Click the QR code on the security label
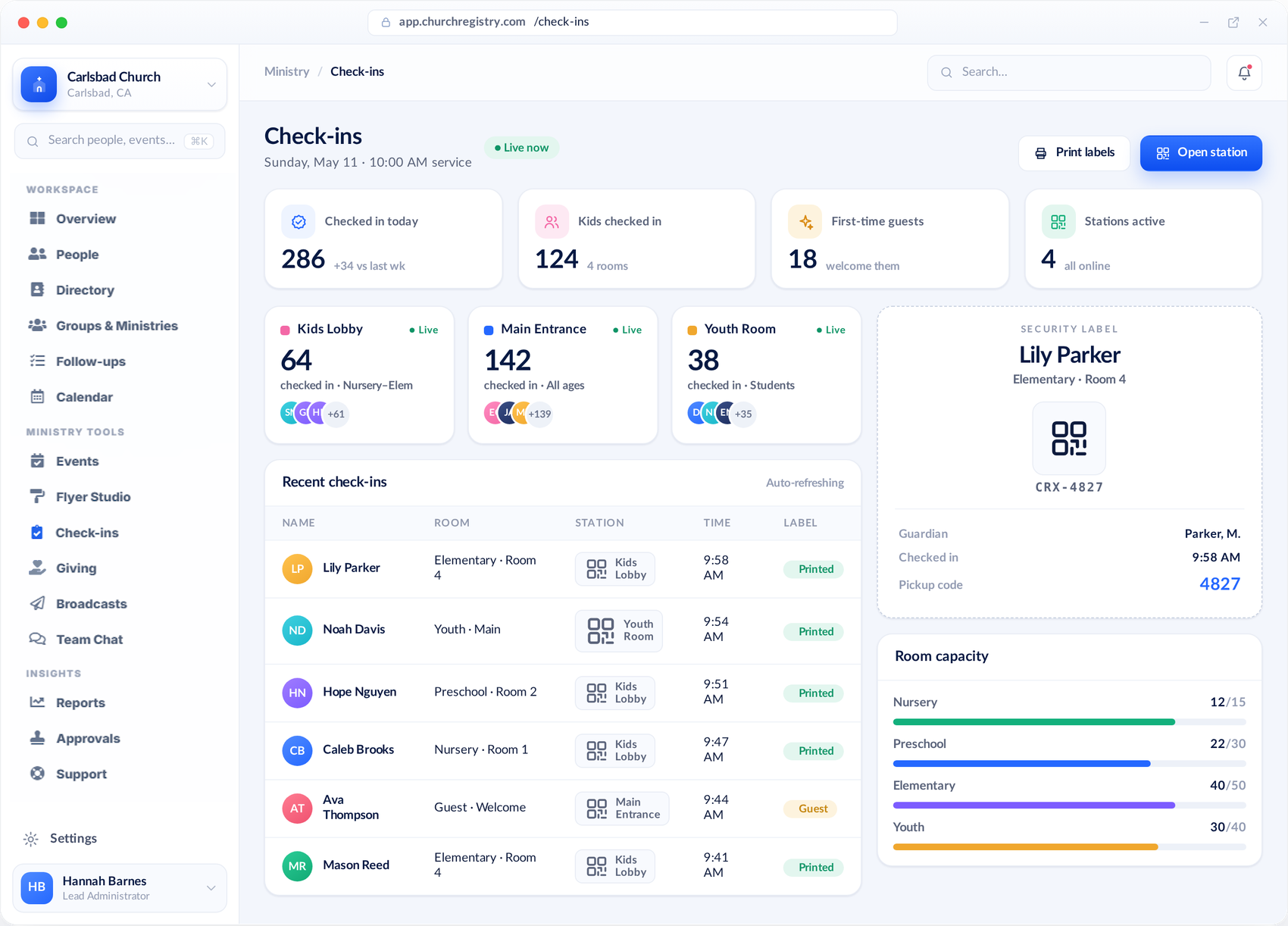This screenshot has height=926, width=1288. point(1069,439)
